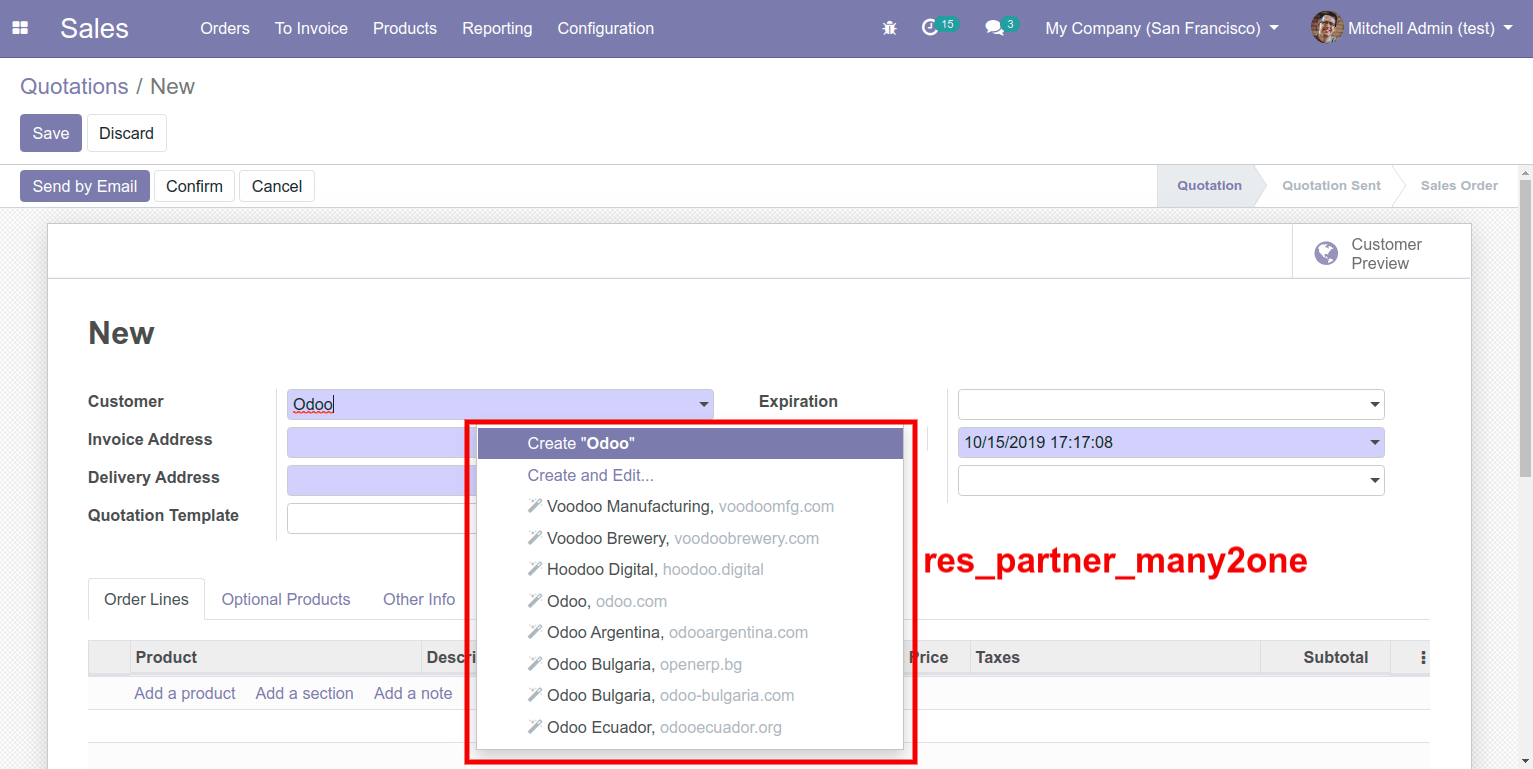Expand the Customer field dropdown arrow

[703, 405]
